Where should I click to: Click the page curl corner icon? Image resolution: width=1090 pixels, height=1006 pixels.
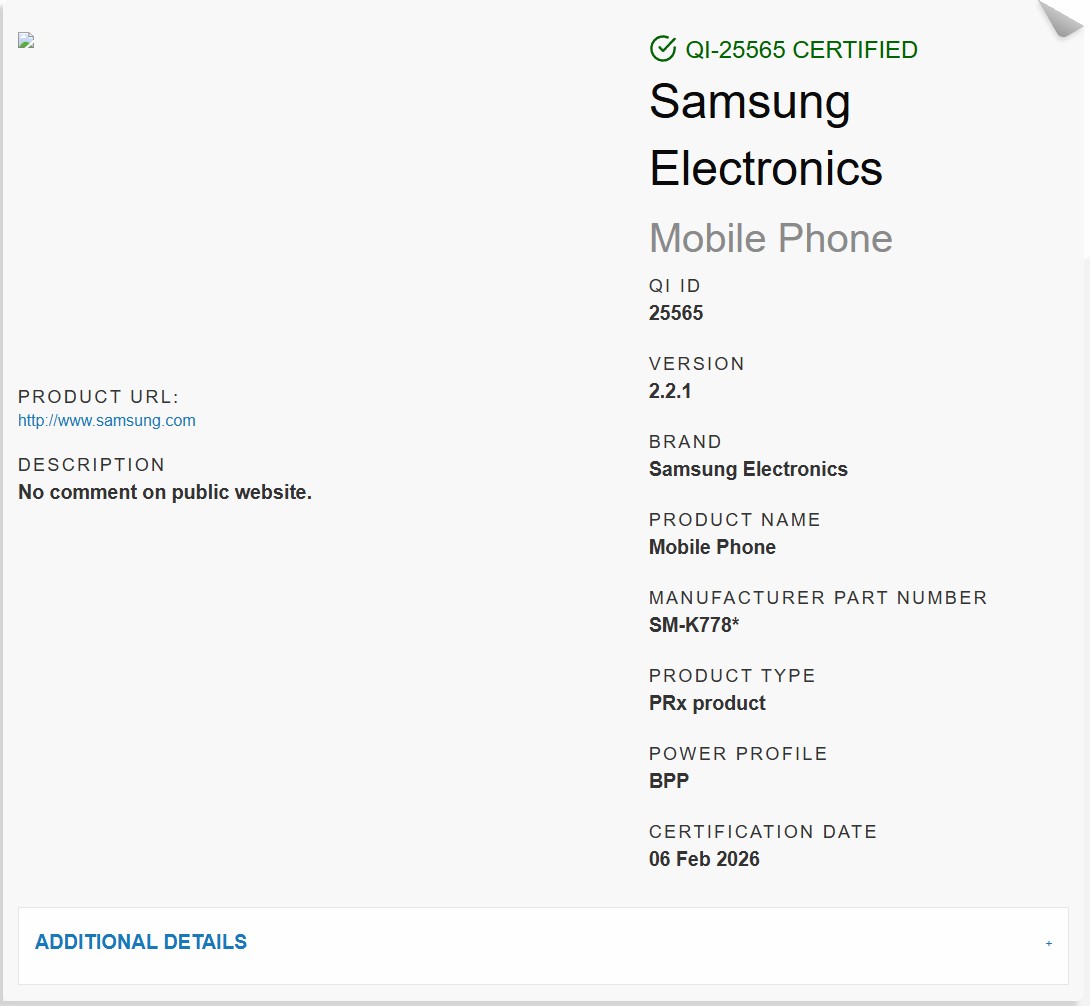[x=1061, y=18]
